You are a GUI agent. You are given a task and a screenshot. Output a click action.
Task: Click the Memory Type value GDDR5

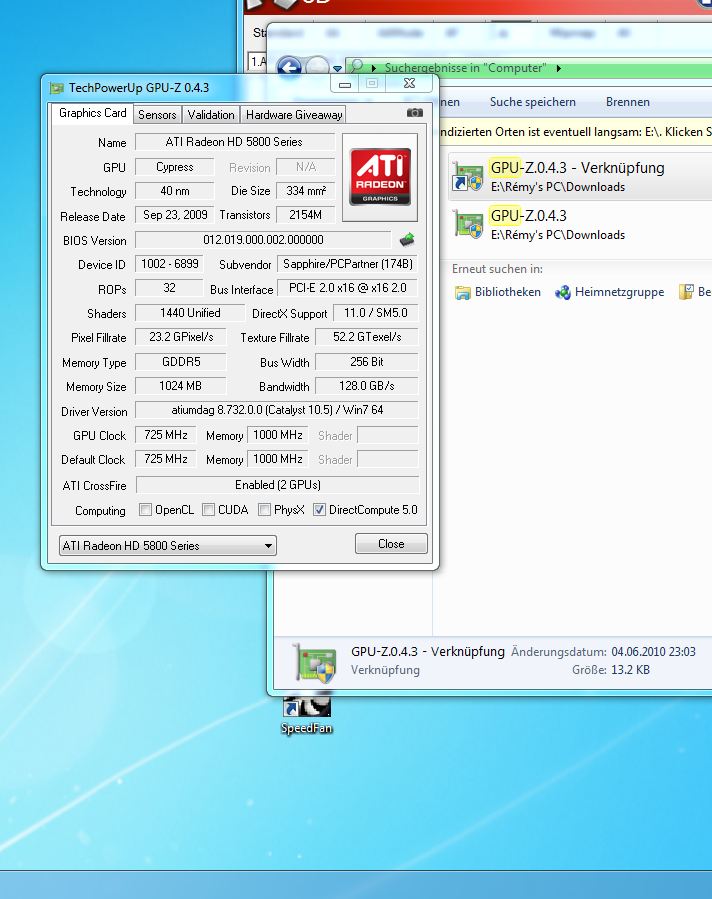pos(181,362)
